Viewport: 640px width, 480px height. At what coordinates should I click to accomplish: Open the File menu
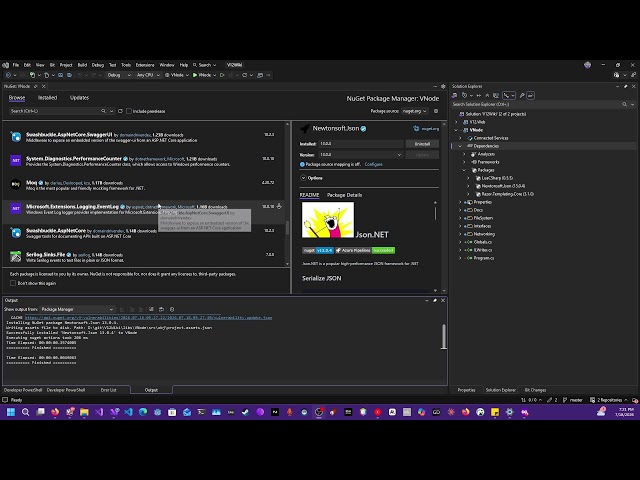coord(16,65)
